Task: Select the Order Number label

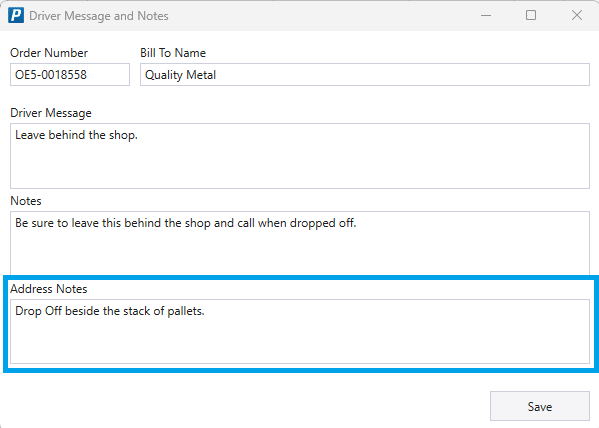Action: [49, 53]
